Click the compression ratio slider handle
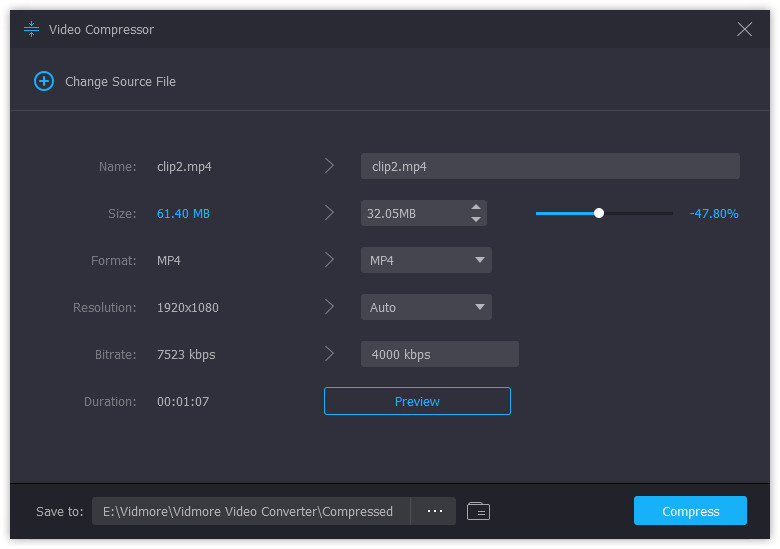 coord(599,213)
